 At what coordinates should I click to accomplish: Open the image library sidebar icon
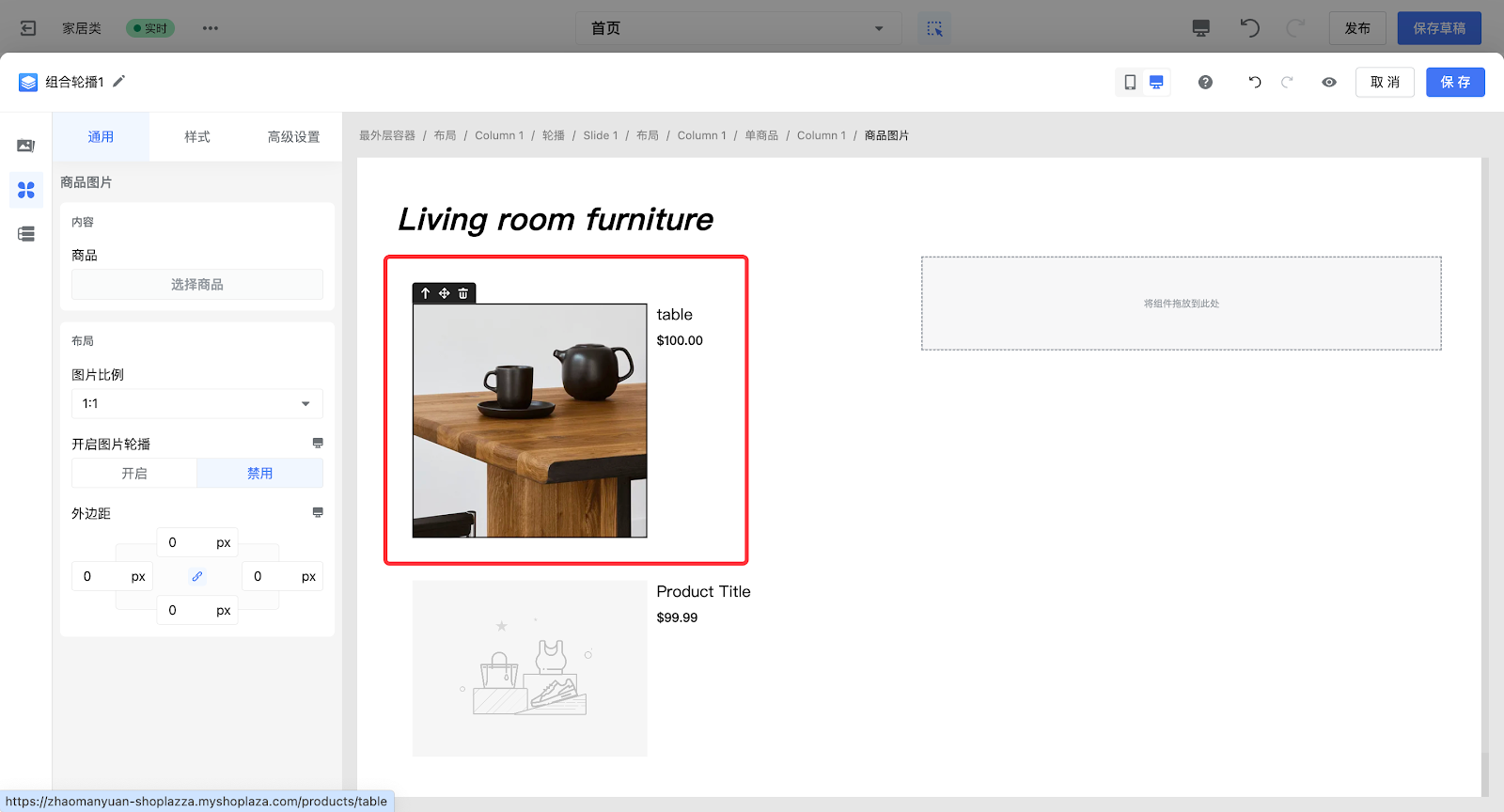click(x=26, y=146)
